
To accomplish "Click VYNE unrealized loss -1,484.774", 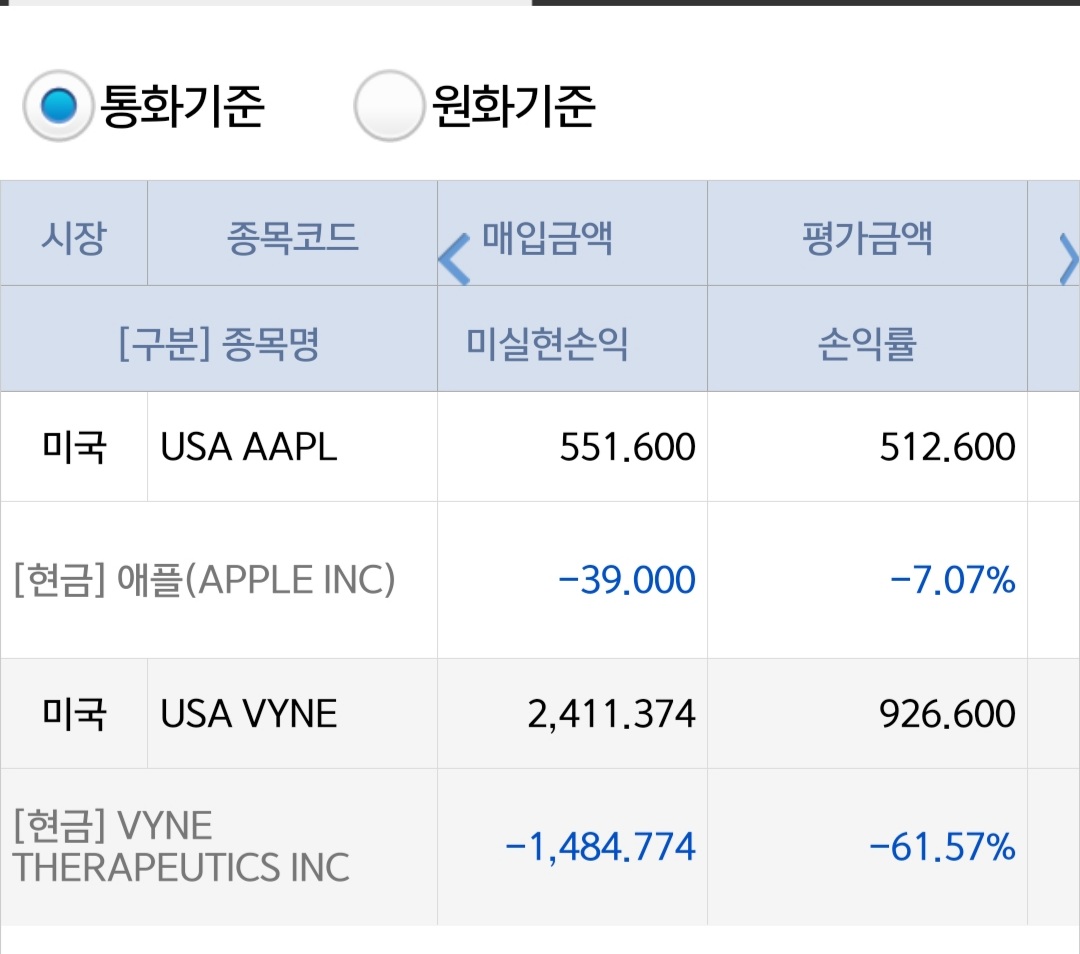I will [600, 847].
